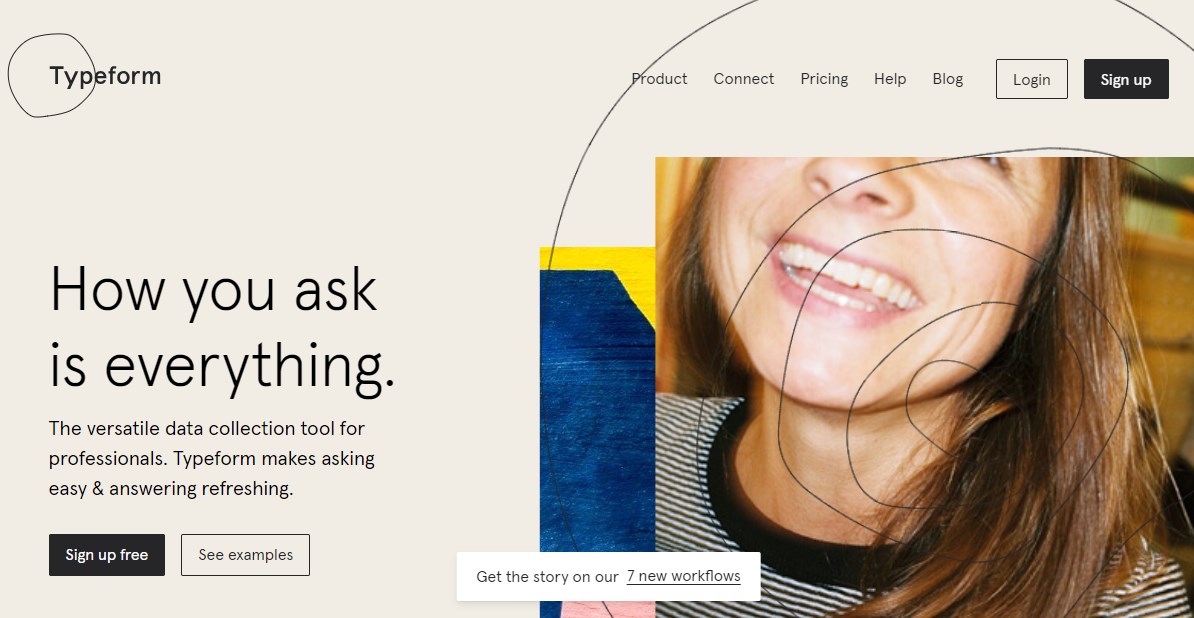The width and height of the screenshot is (1194, 618).
Task: Click the See examples button
Action: (245, 555)
